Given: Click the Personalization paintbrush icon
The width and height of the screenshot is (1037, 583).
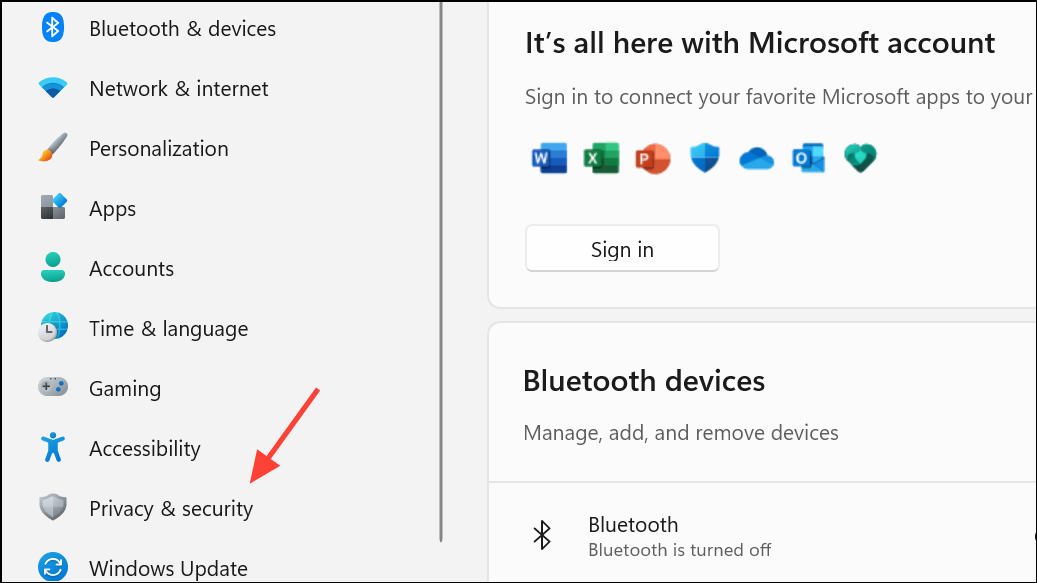Looking at the screenshot, I should point(52,148).
